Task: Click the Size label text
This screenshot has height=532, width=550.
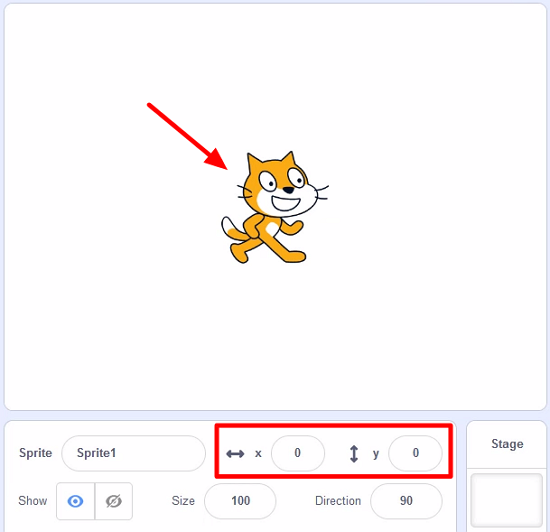Action: (183, 501)
